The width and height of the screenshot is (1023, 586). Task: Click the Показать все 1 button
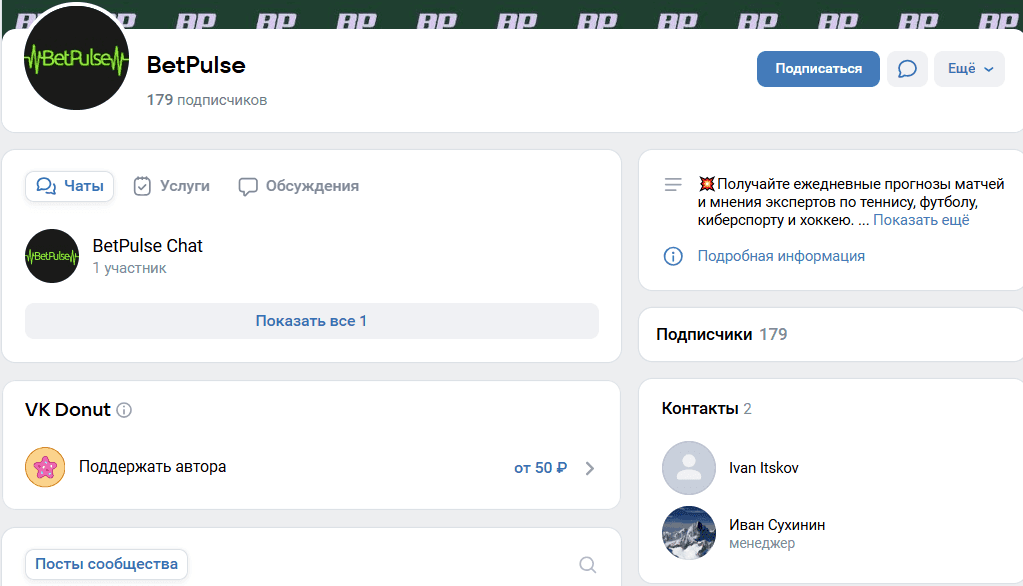(312, 320)
